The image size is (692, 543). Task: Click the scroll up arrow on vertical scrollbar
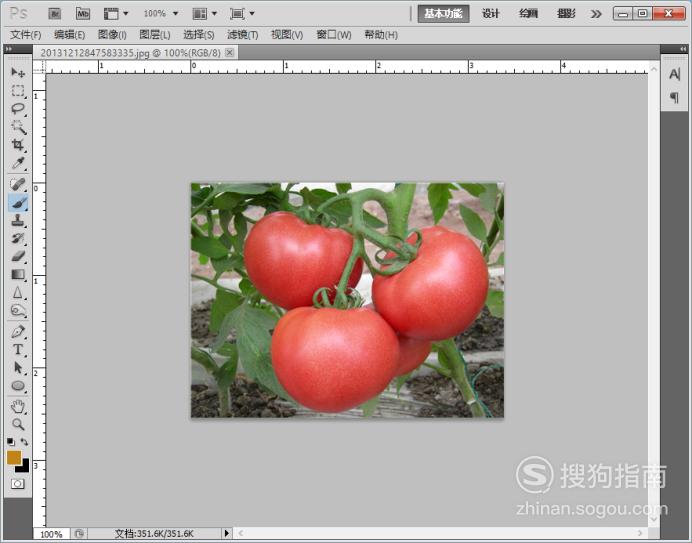(x=654, y=69)
